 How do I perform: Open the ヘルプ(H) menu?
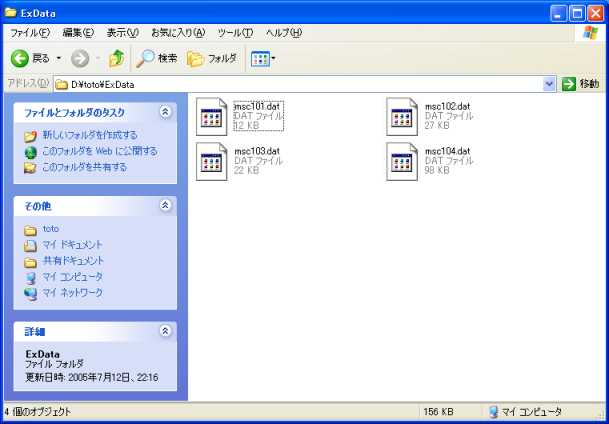pyautogui.click(x=284, y=33)
